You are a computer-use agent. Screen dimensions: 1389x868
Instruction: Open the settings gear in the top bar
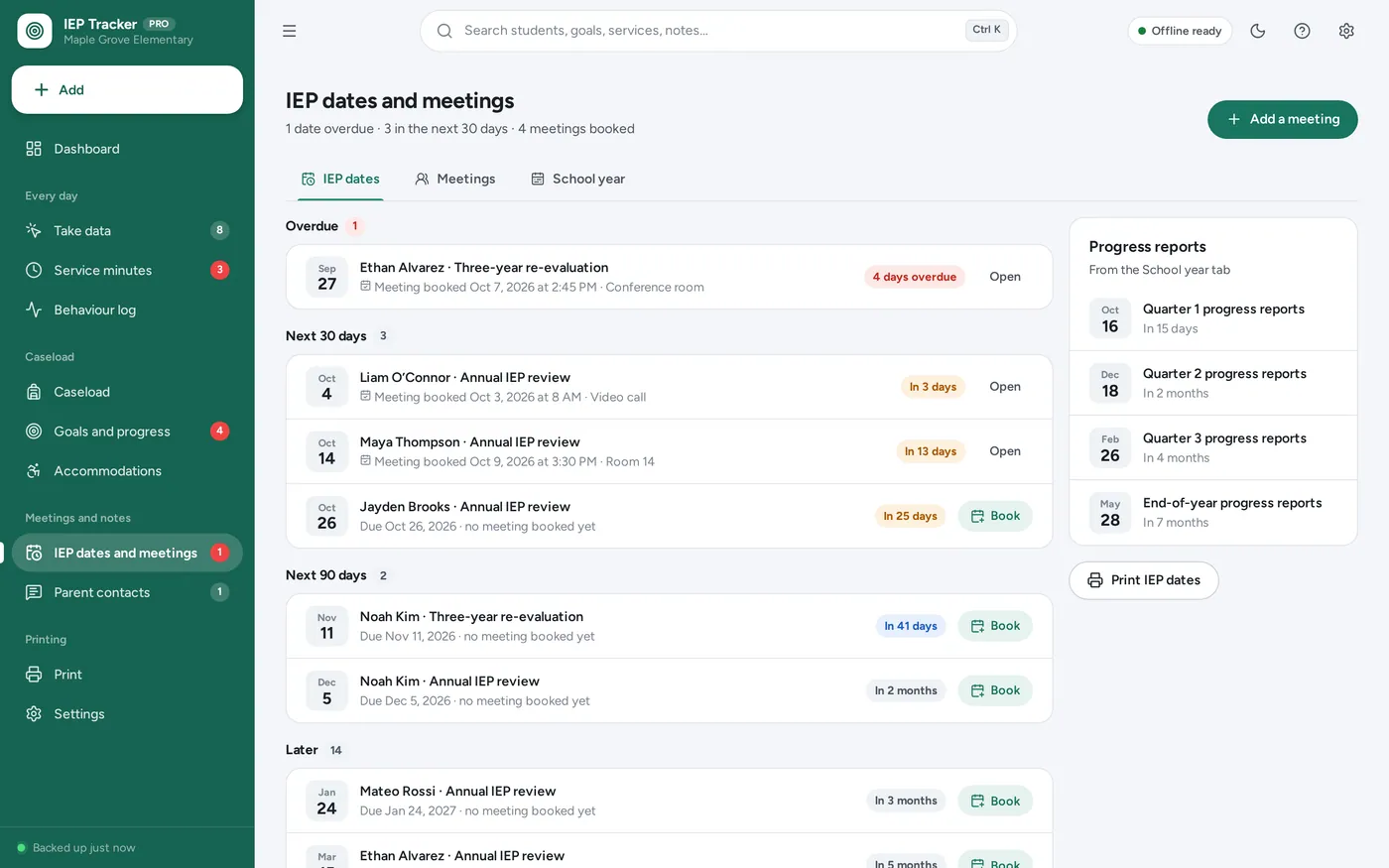click(1346, 31)
